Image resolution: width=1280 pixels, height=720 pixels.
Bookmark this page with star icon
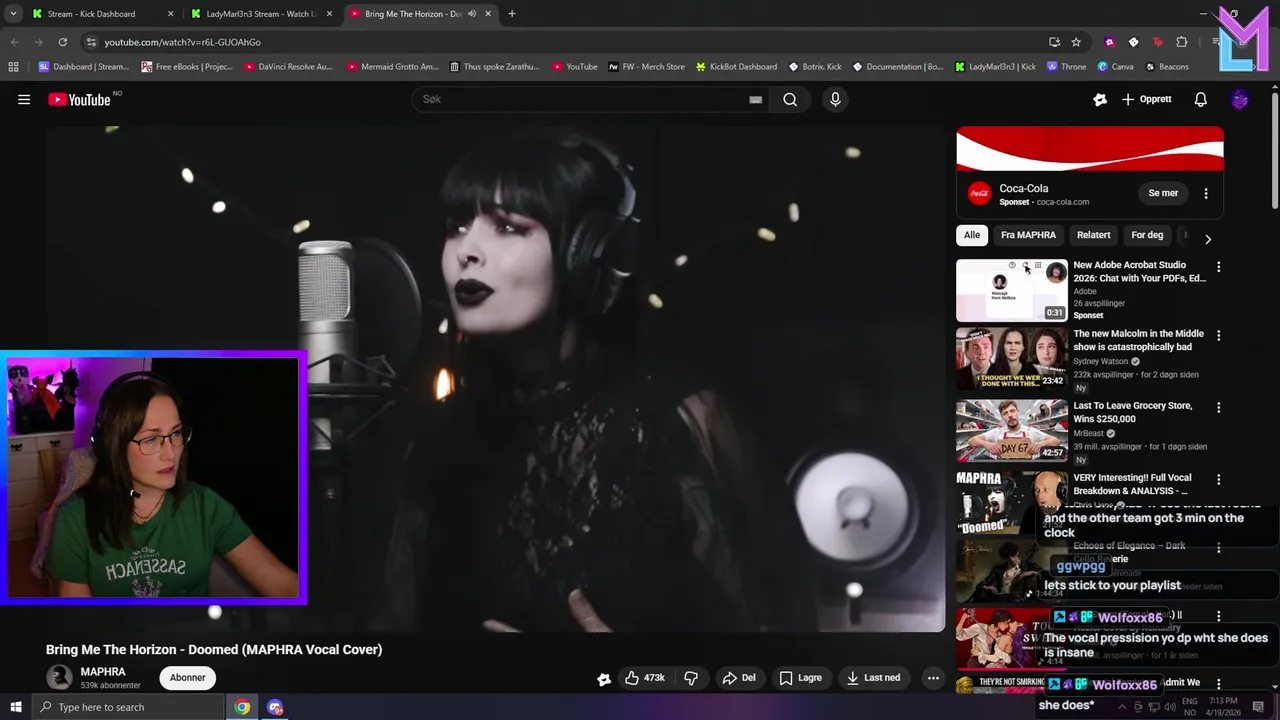click(x=1076, y=42)
